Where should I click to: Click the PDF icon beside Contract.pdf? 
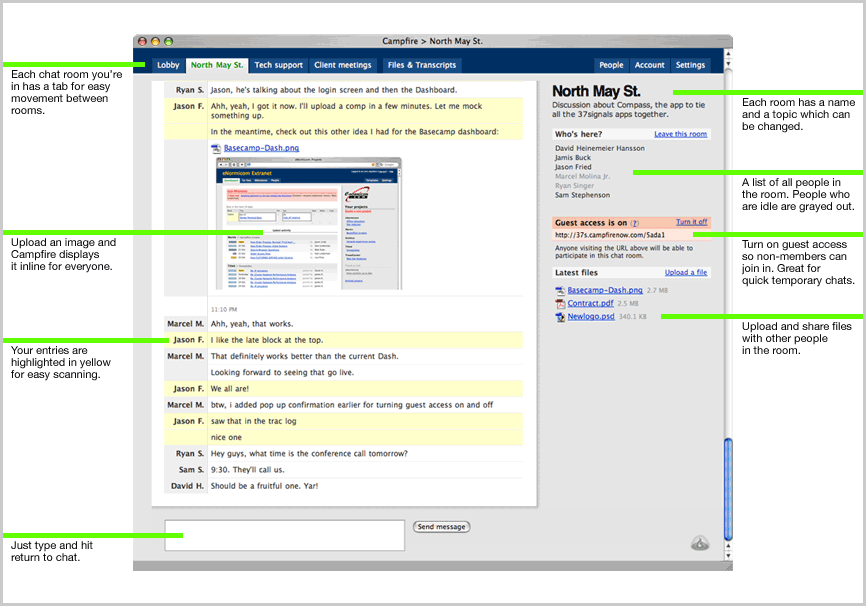(559, 303)
